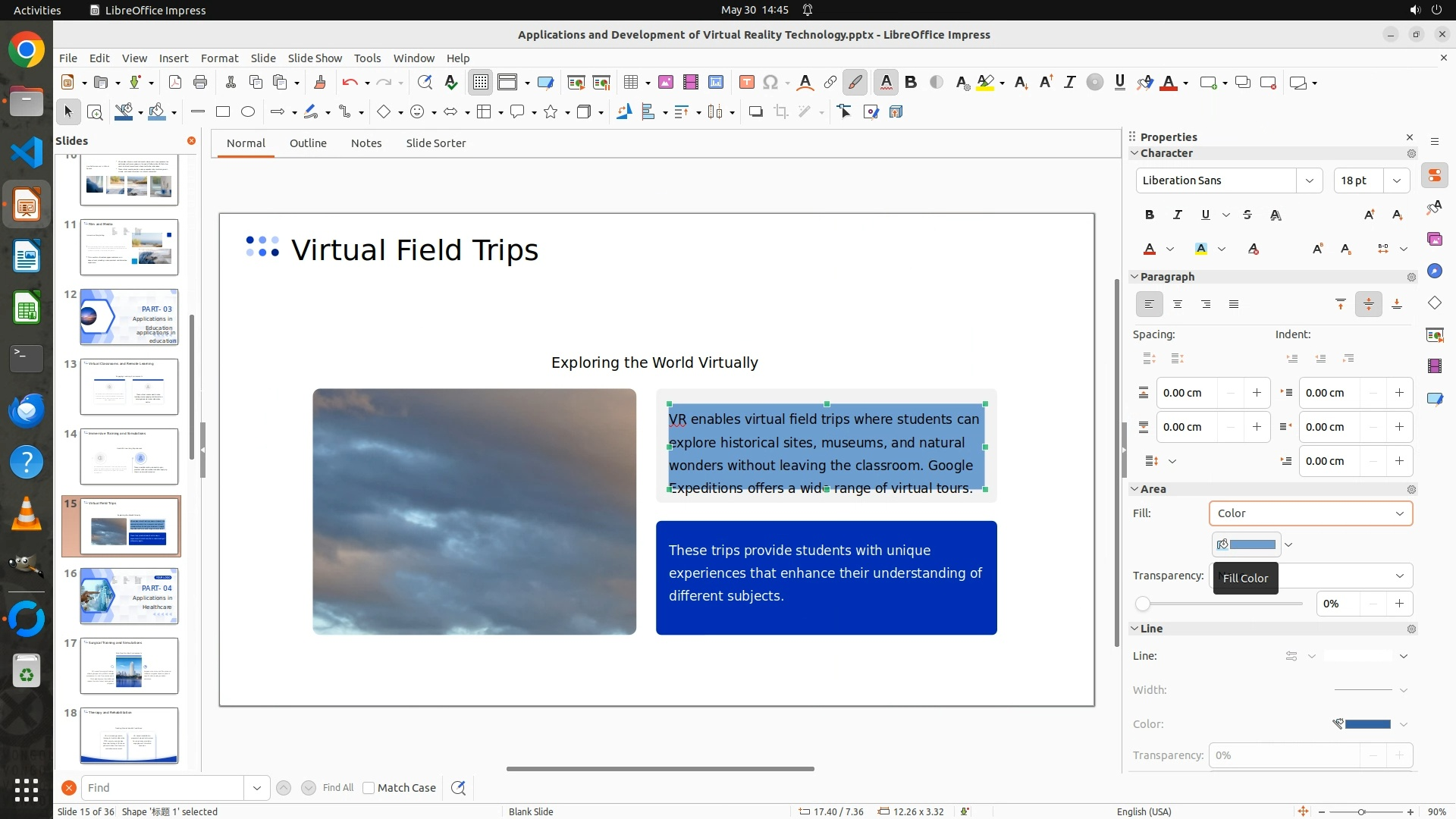
Task: Select slide 16 thumbnail in panel
Action: coord(129,596)
